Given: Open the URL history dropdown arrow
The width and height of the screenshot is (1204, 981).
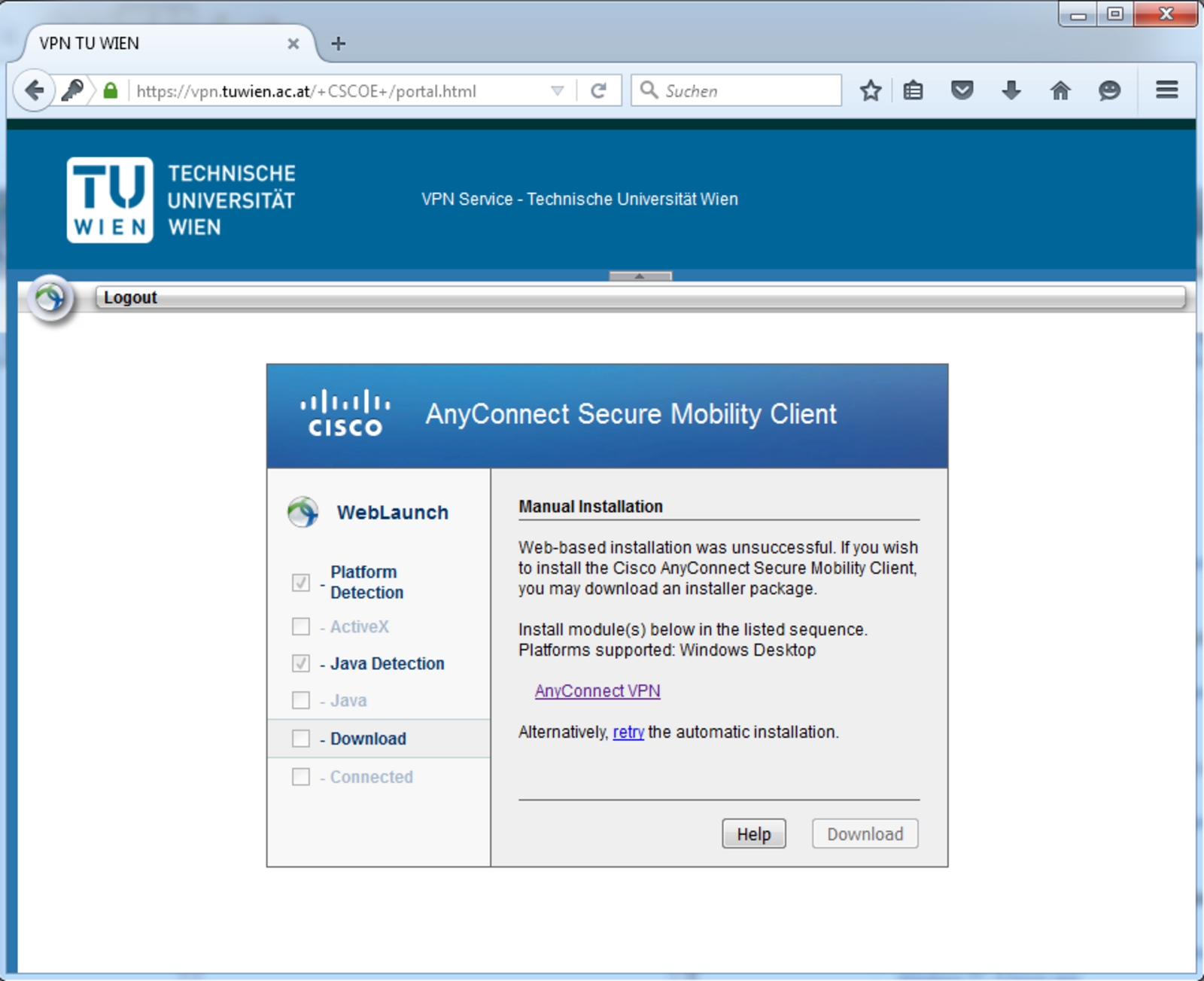Looking at the screenshot, I should (x=558, y=91).
